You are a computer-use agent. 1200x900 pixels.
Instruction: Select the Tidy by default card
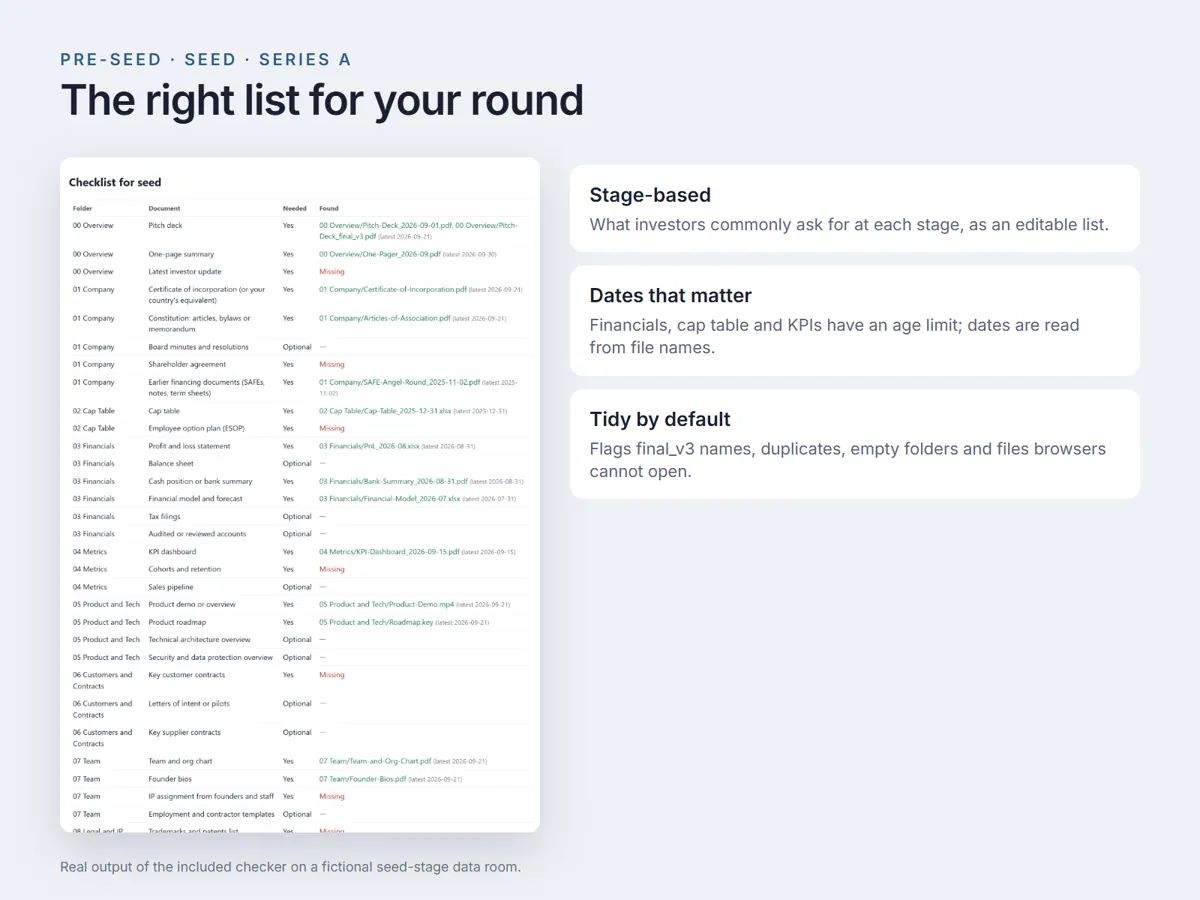[855, 444]
